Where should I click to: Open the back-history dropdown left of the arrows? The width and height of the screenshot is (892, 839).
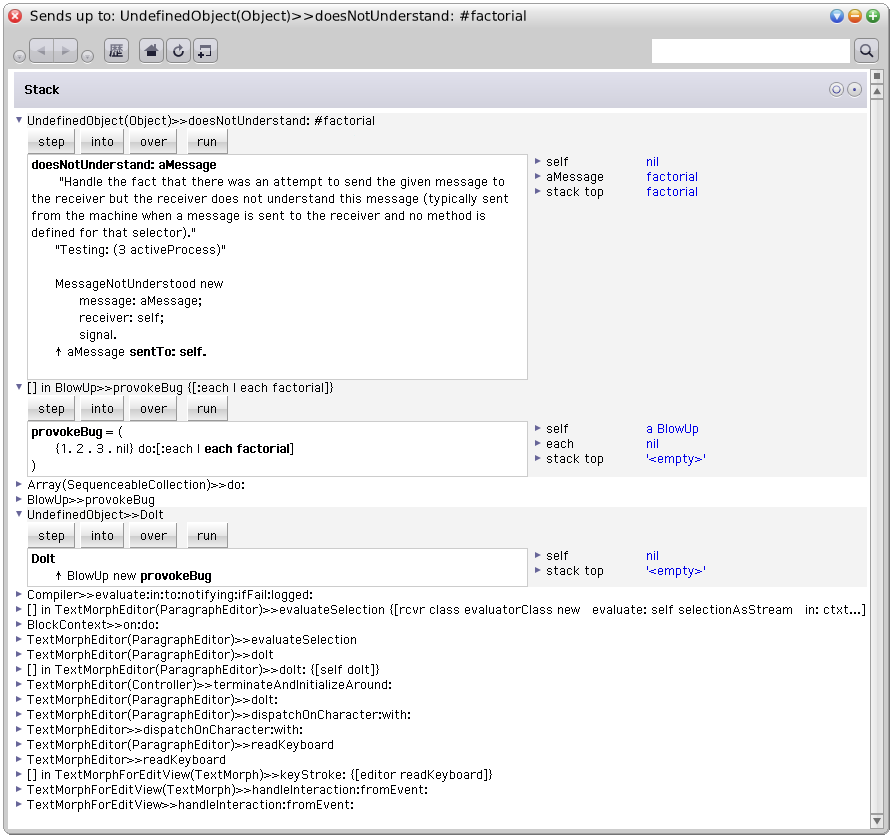(19, 56)
